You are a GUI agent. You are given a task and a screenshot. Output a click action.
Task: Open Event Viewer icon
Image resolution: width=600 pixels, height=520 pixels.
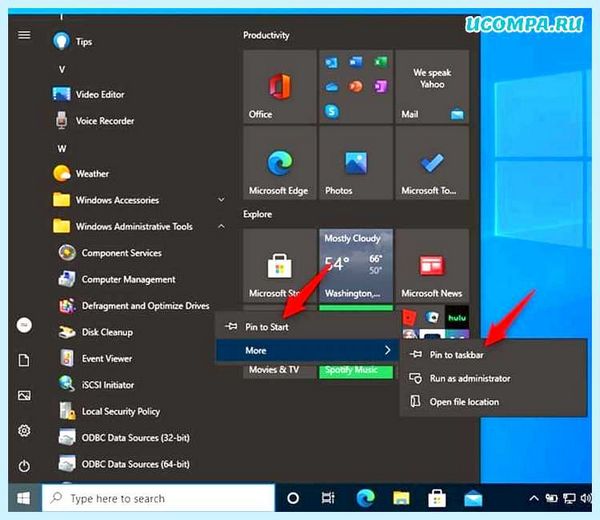[67, 358]
